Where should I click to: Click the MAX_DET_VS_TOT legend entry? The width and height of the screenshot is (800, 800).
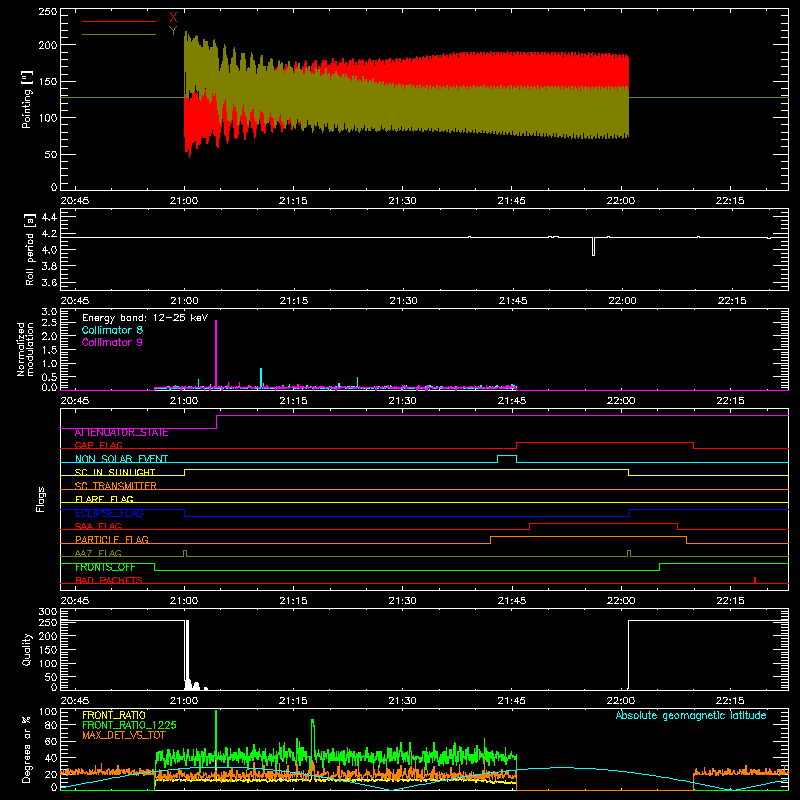tap(123, 735)
